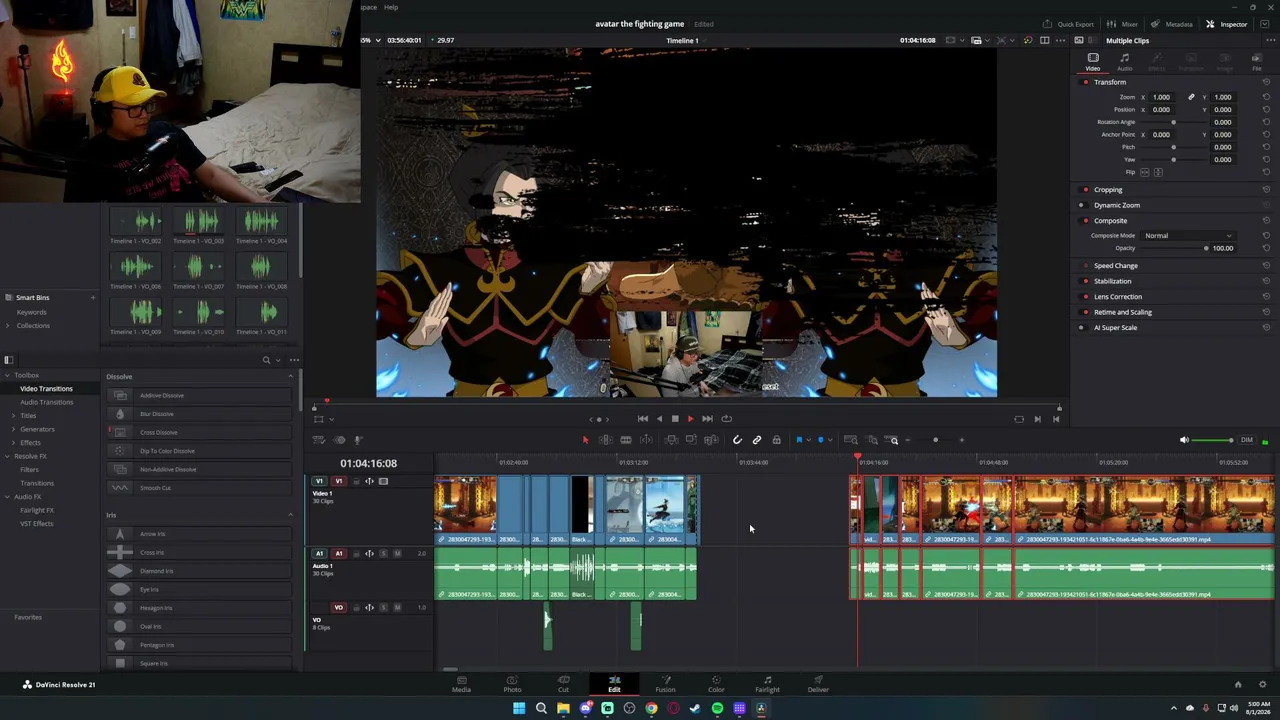Adjust the Opacity slider
This screenshot has height=720, width=1280.
[1174, 248]
